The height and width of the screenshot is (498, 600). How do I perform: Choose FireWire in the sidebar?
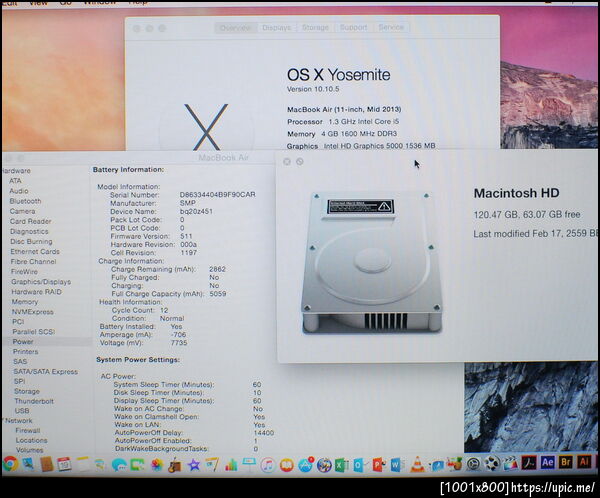pyautogui.click(x=24, y=272)
